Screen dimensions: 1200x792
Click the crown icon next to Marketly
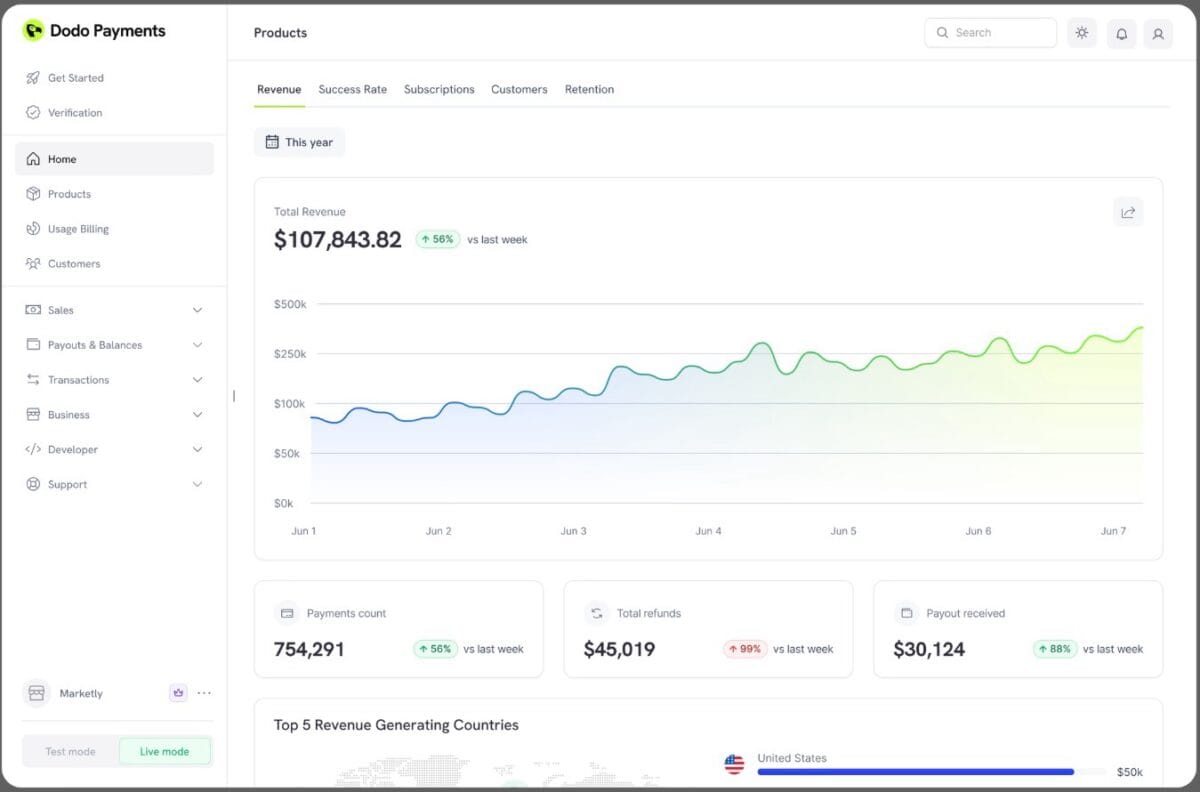(177, 693)
